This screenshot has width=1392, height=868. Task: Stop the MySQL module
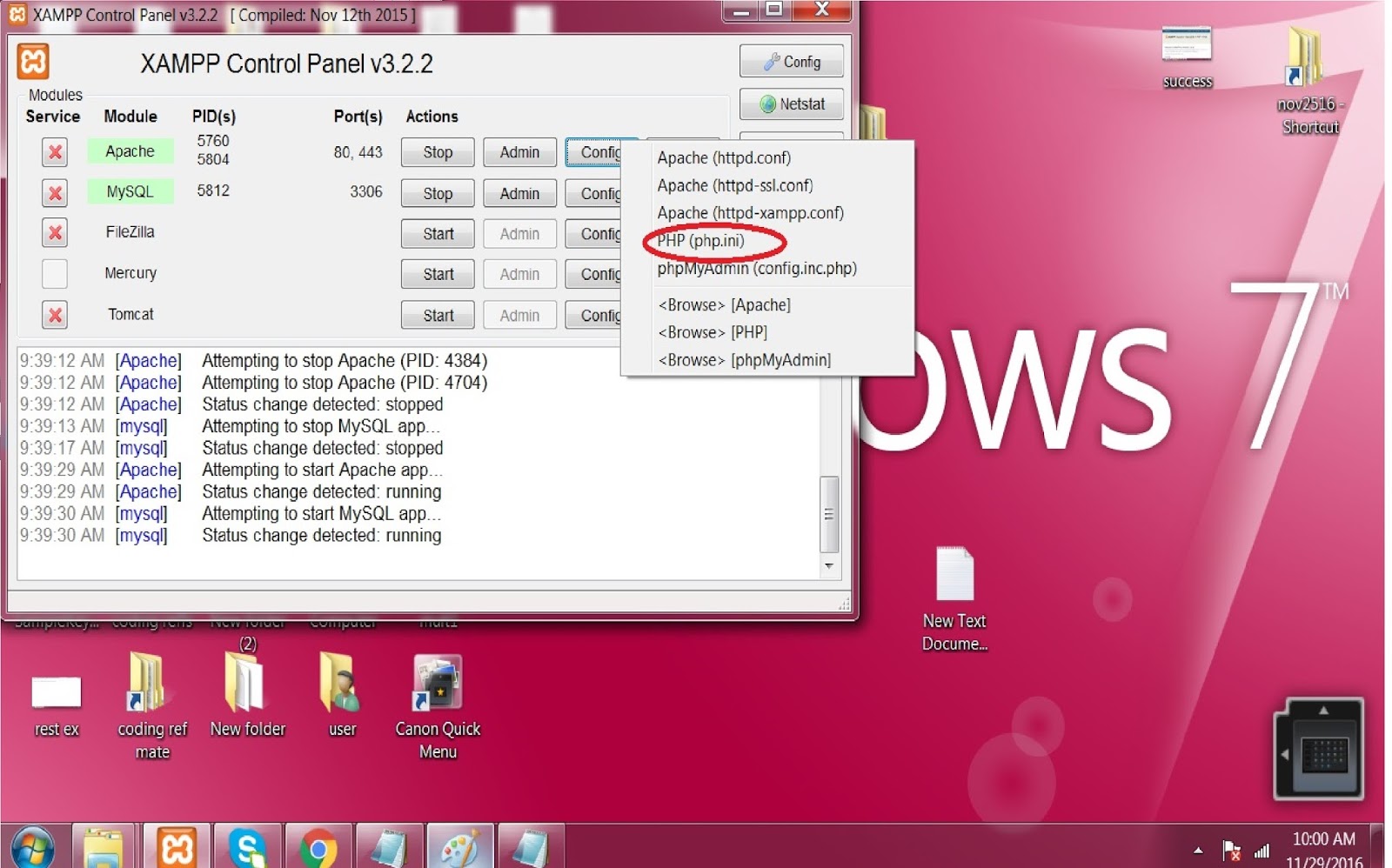click(x=438, y=193)
